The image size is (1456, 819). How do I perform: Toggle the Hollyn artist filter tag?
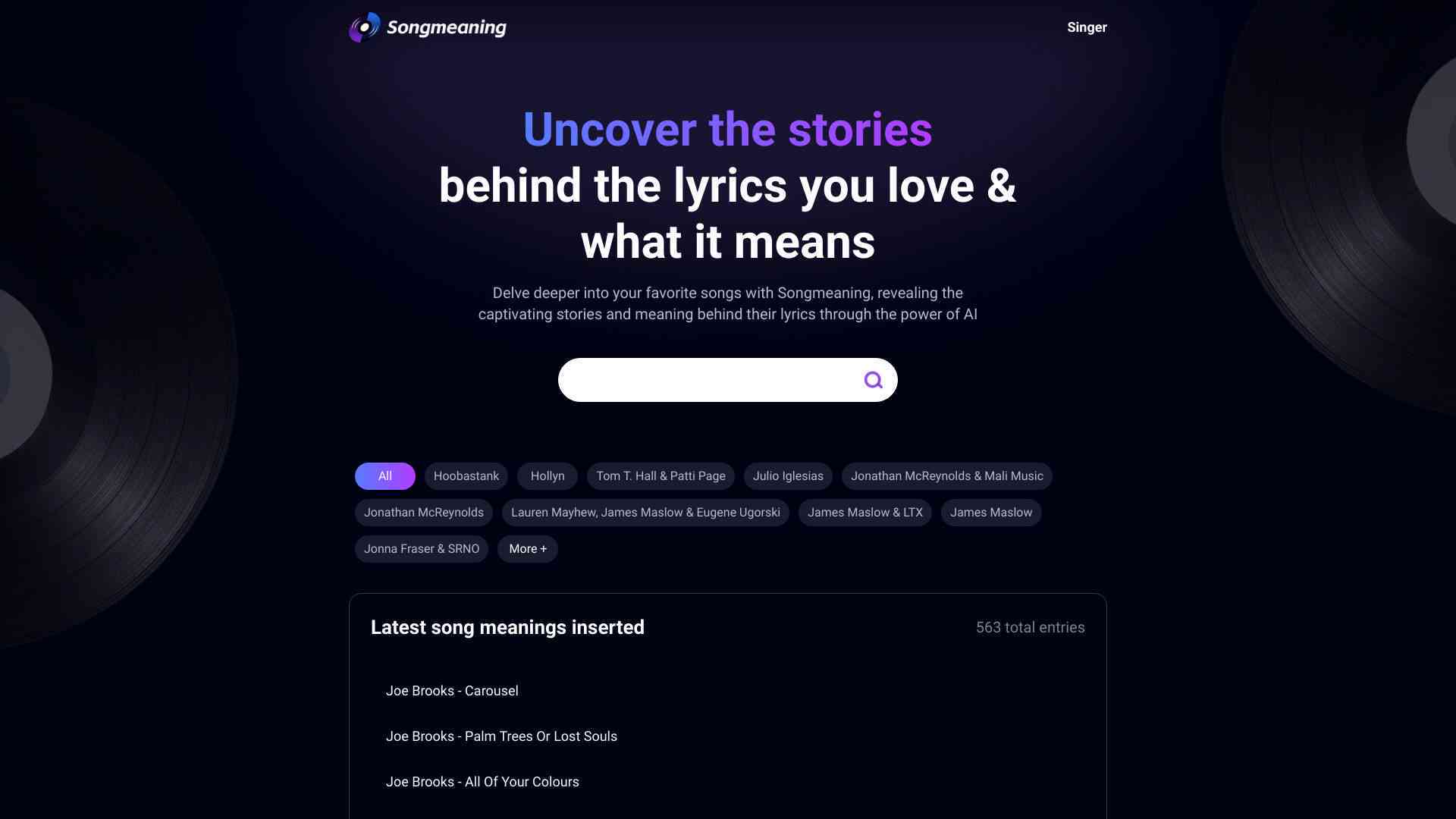547,475
